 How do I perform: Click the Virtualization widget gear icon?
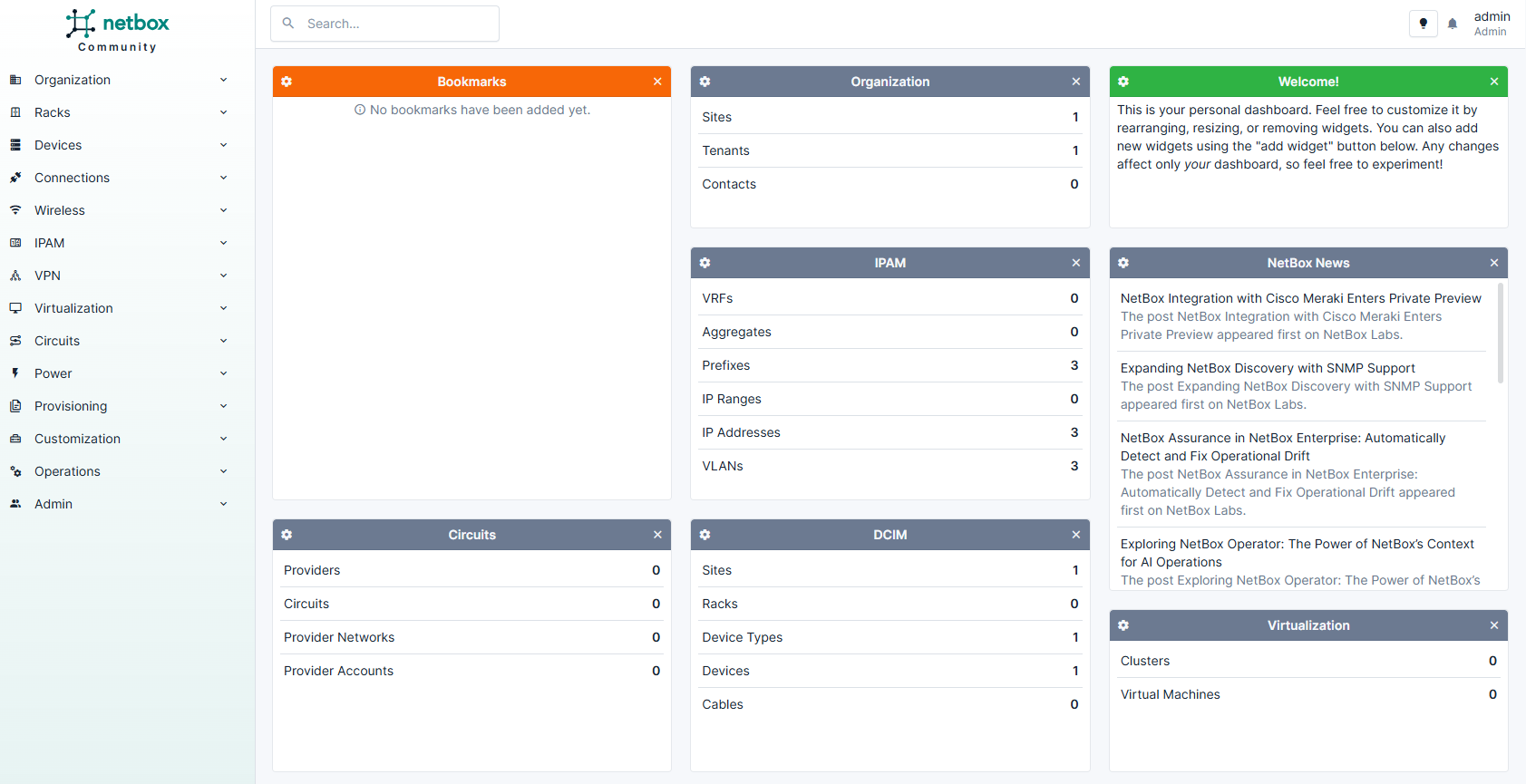point(1123,625)
